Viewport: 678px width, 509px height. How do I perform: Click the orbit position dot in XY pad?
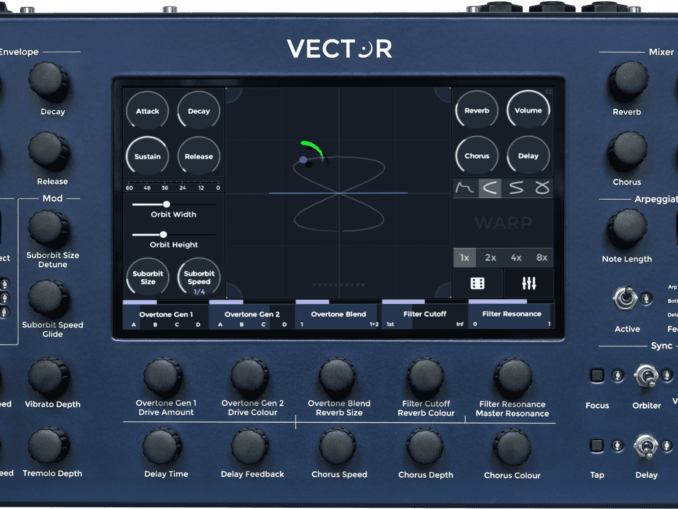304,160
